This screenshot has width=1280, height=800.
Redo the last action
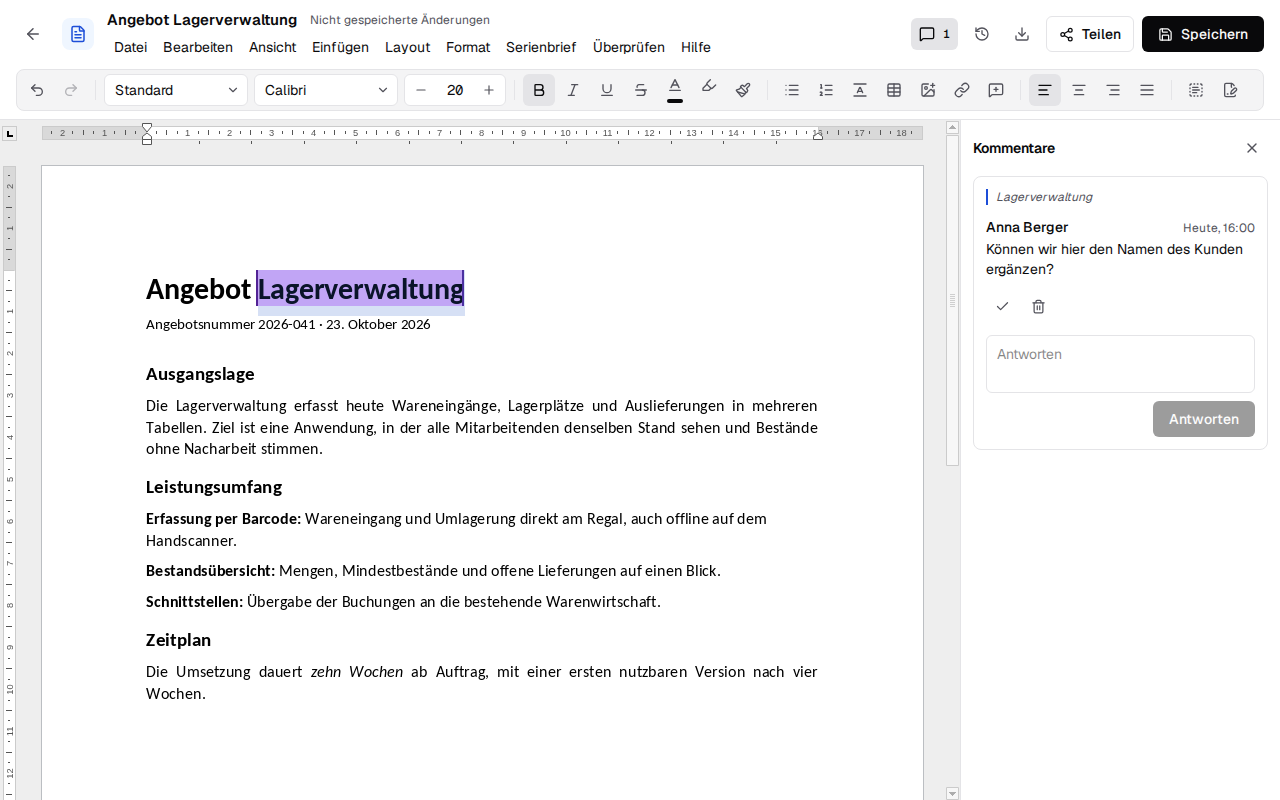click(71, 90)
